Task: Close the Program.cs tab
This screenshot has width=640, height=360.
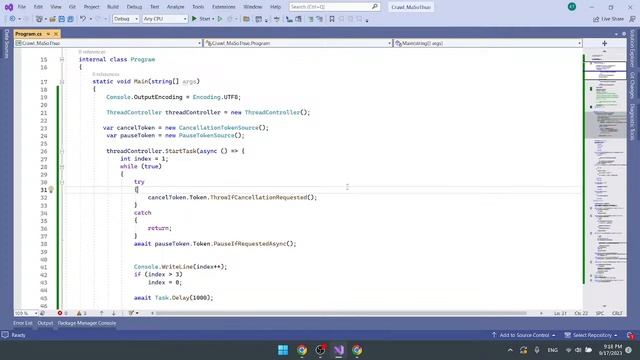Action: pos(56,34)
